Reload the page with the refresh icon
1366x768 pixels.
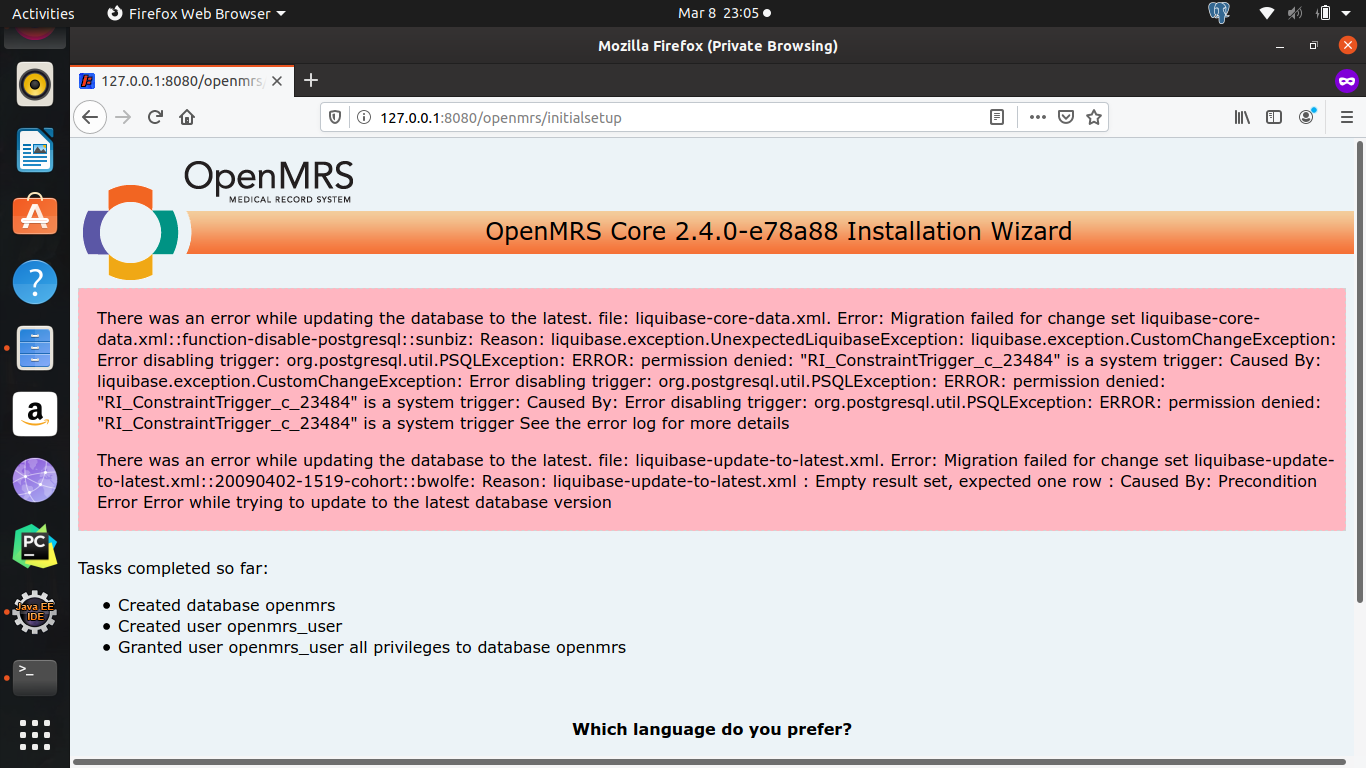[x=155, y=117]
